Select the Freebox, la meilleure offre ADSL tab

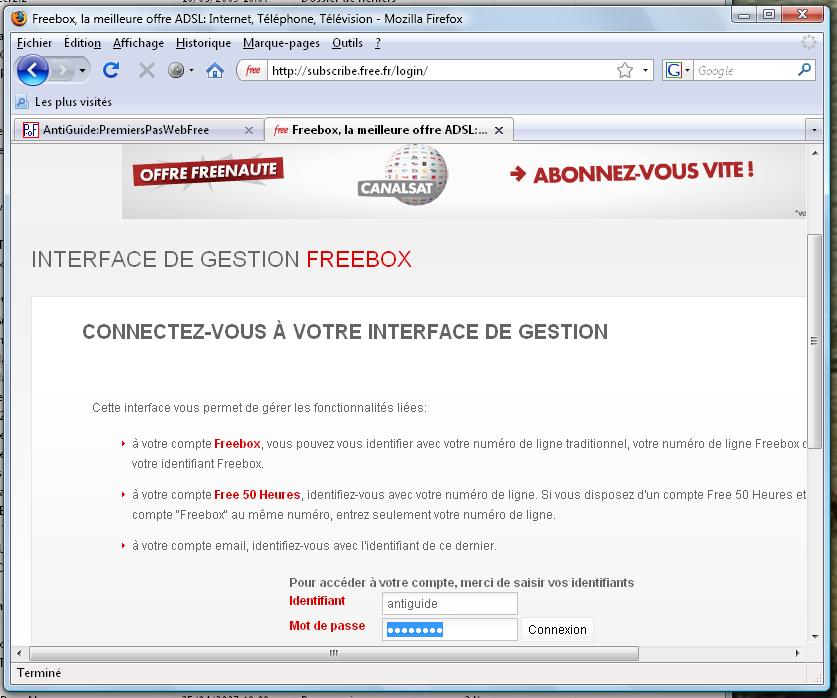pos(389,130)
